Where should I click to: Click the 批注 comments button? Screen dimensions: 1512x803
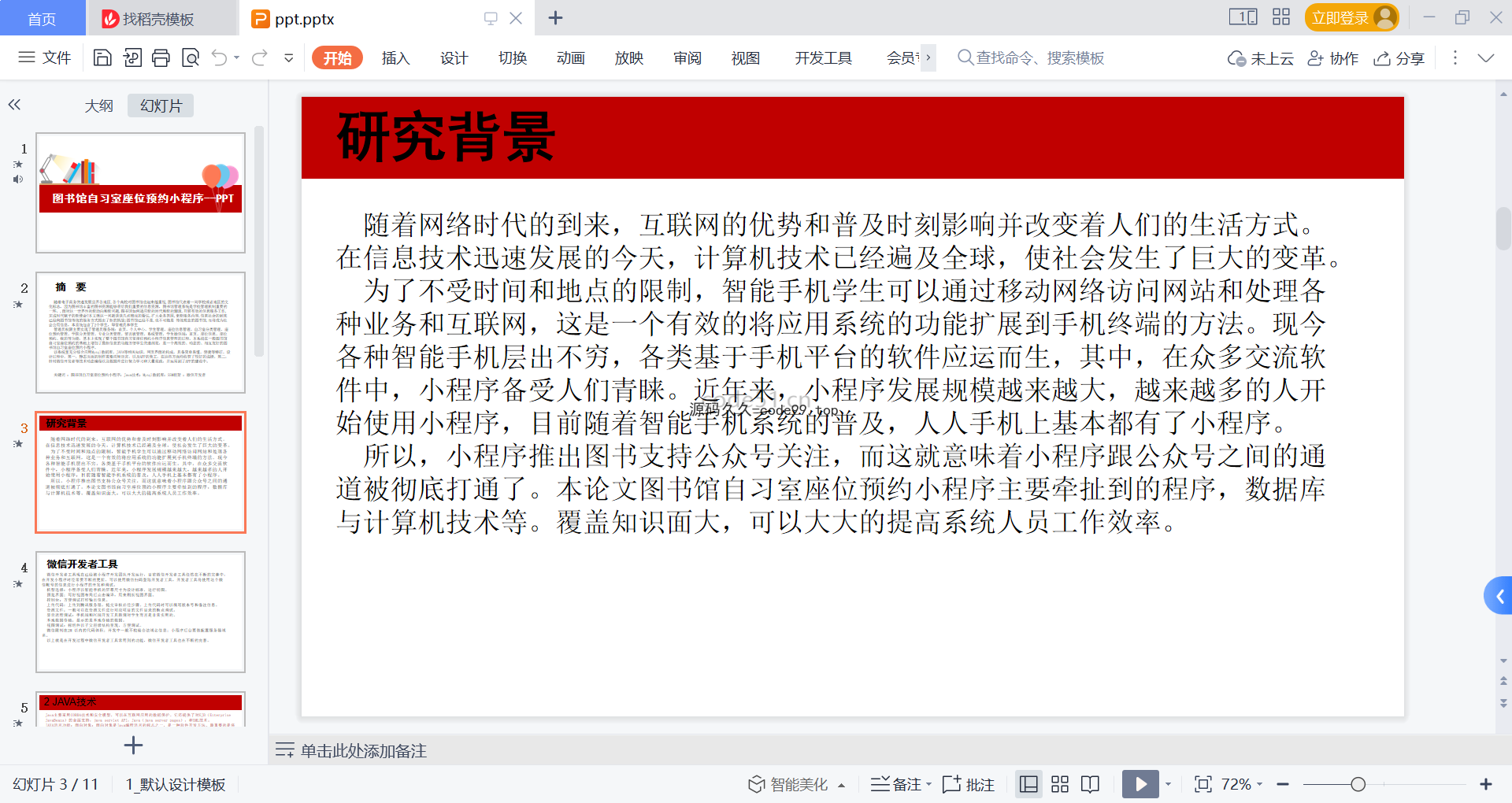(x=969, y=784)
